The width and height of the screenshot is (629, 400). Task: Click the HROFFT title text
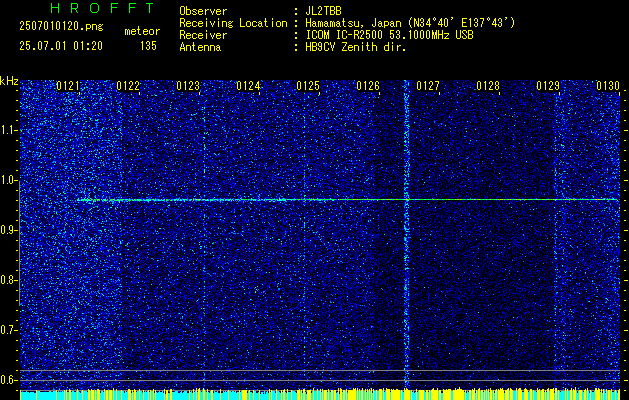102,8
